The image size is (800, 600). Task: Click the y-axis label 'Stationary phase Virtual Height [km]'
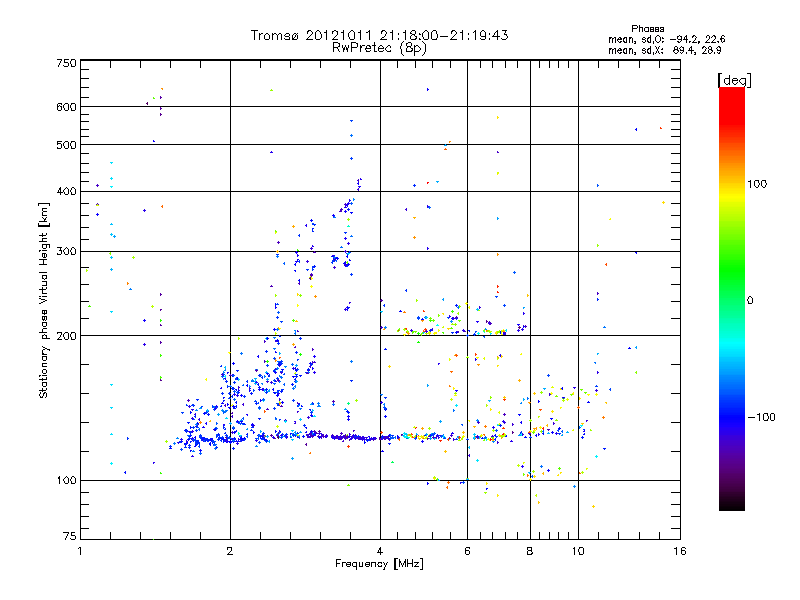pos(43,301)
